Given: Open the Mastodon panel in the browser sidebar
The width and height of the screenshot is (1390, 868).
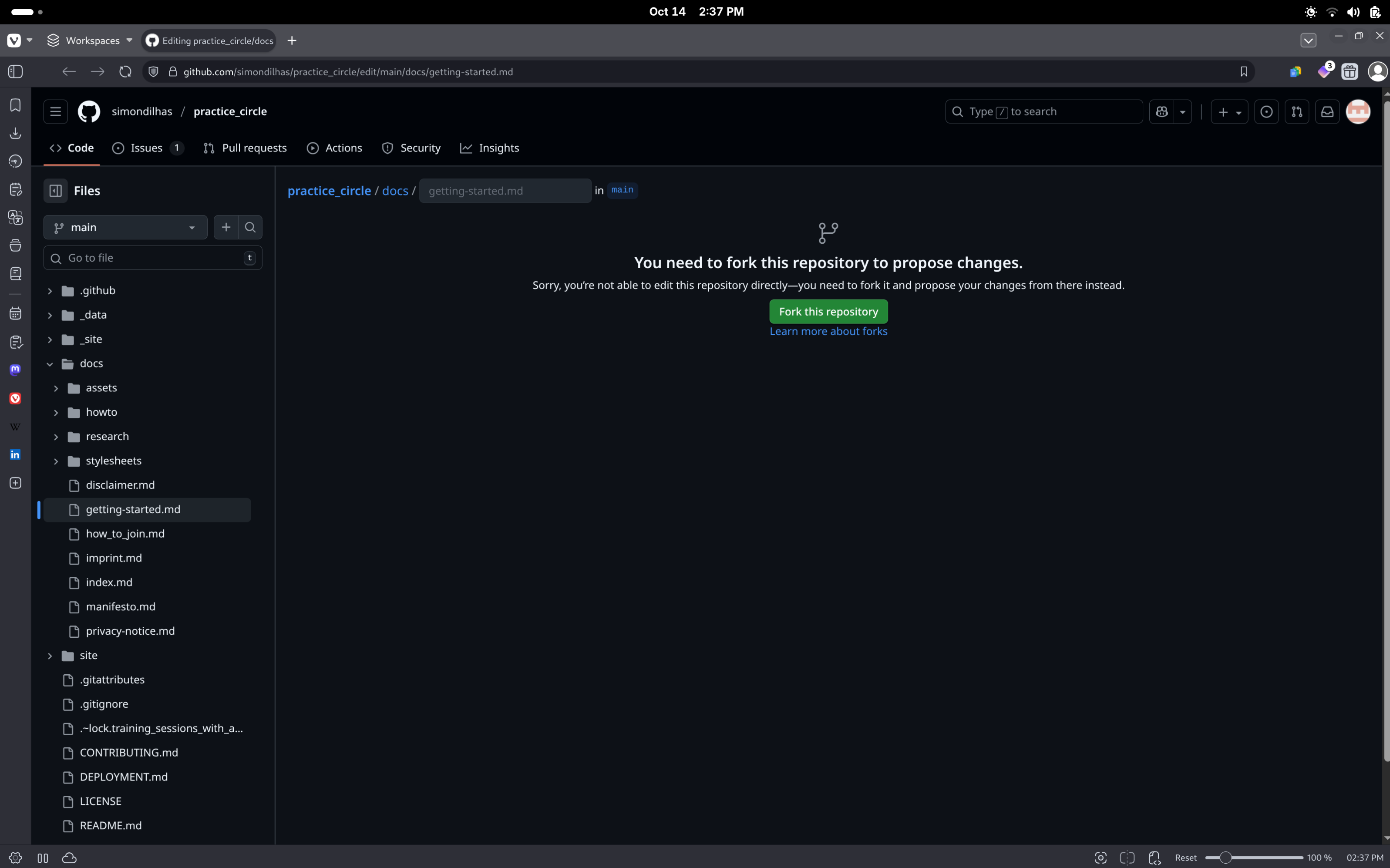Looking at the screenshot, I should 16,370.
